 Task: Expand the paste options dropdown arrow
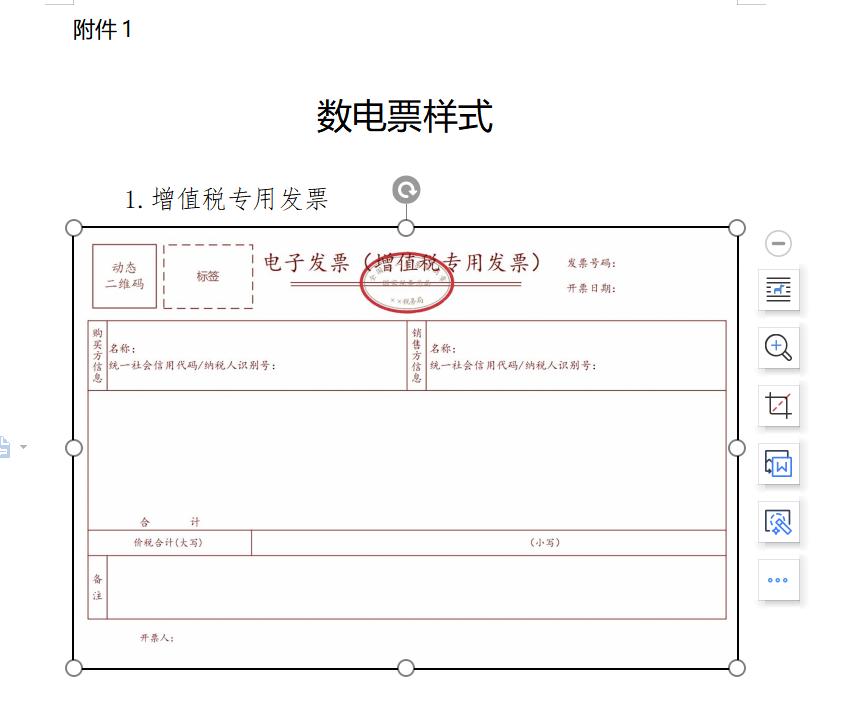point(24,447)
